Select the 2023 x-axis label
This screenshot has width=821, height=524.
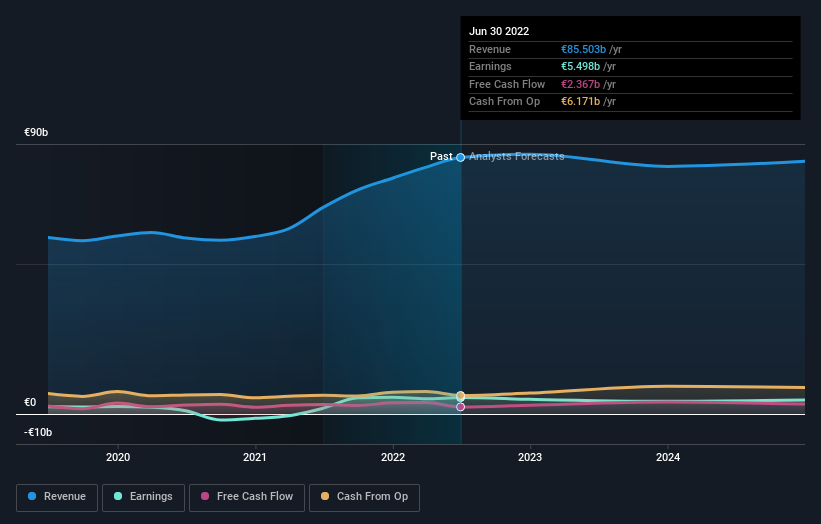[530, 457]
